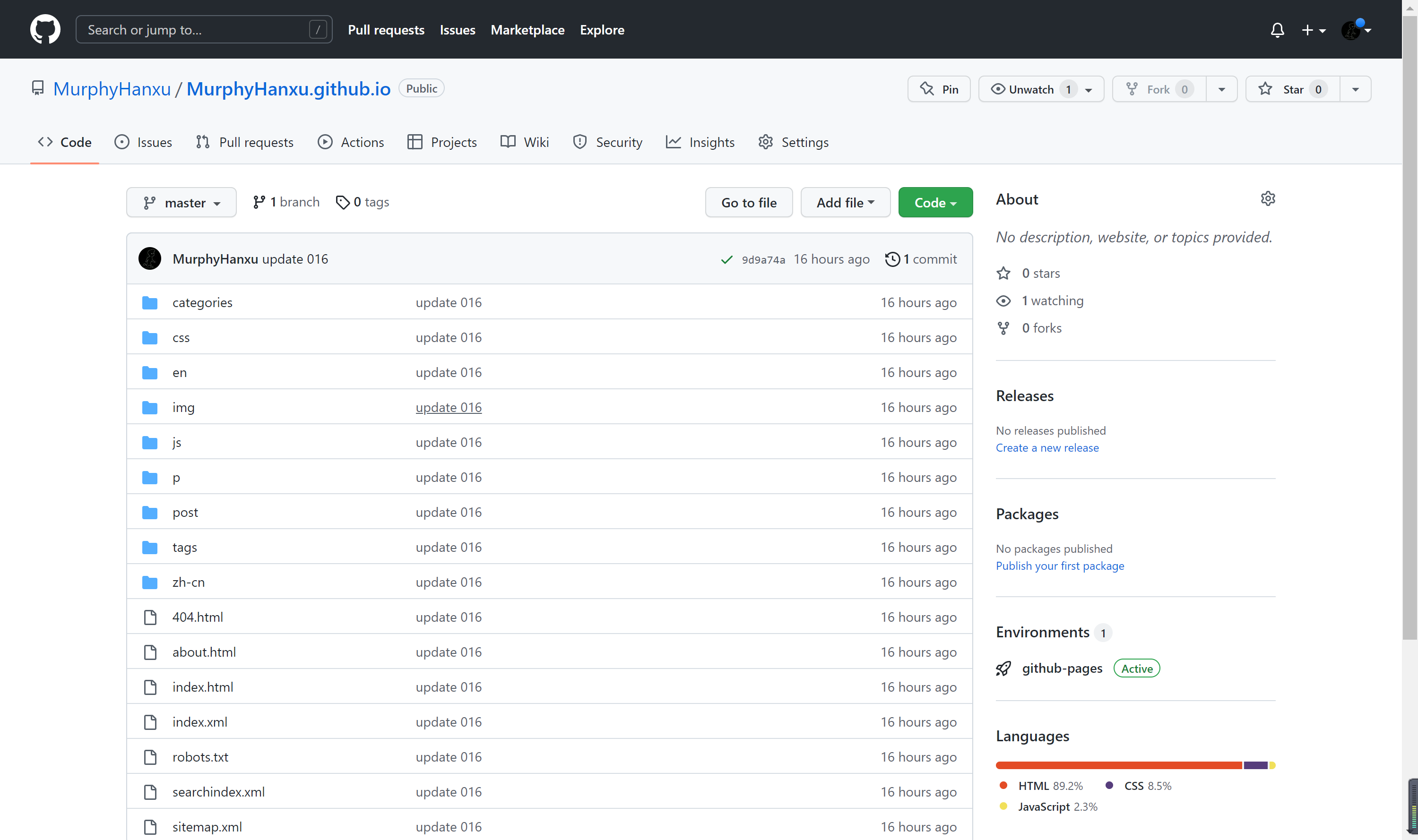Open the master branch selector
The image size is (1418, 840).
[181, 202]
